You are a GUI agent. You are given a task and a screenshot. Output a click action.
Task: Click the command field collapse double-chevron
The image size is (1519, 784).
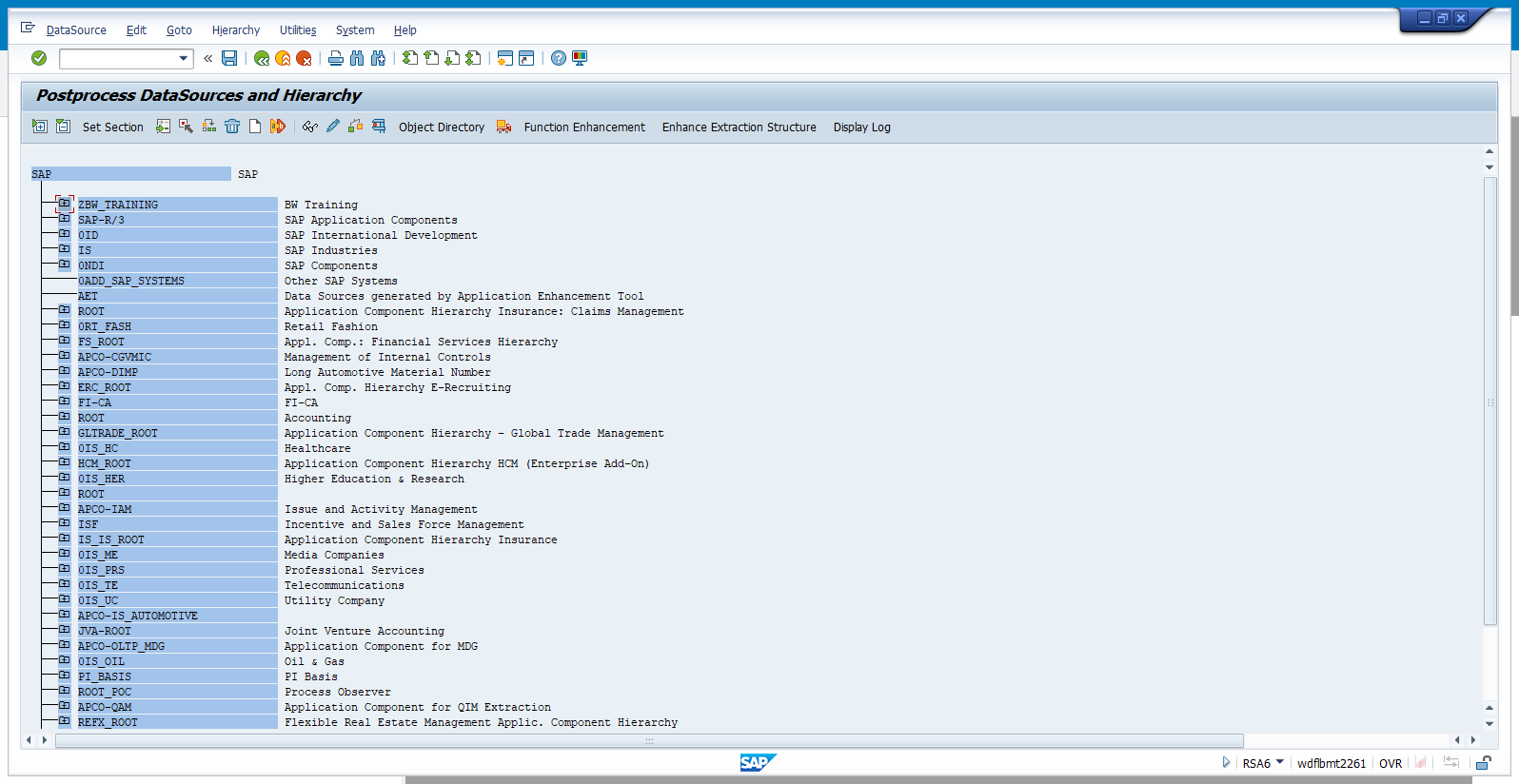coord(207,58)
